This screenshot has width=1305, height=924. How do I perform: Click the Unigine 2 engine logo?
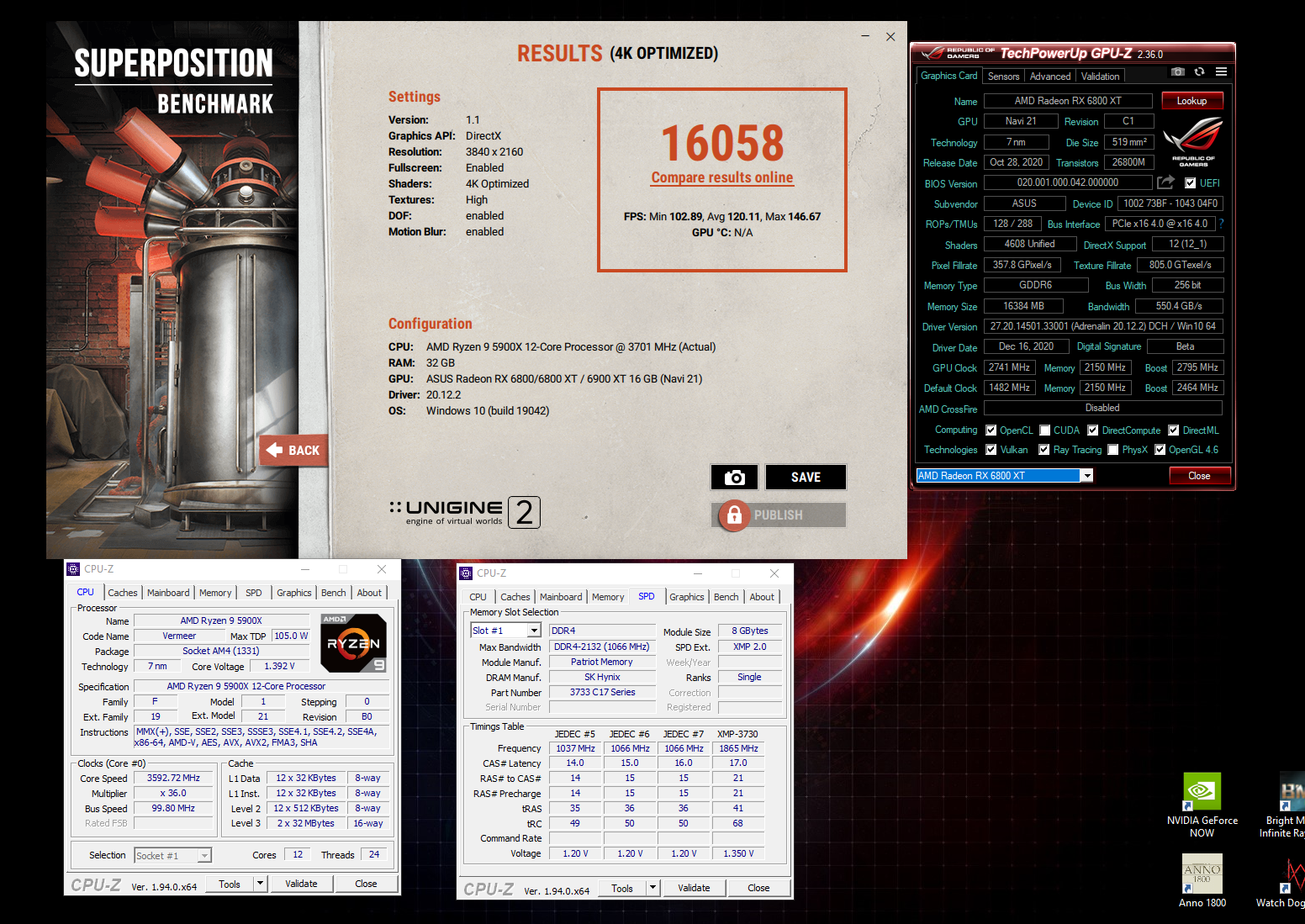pyautogui.click(x=465, y=512)
